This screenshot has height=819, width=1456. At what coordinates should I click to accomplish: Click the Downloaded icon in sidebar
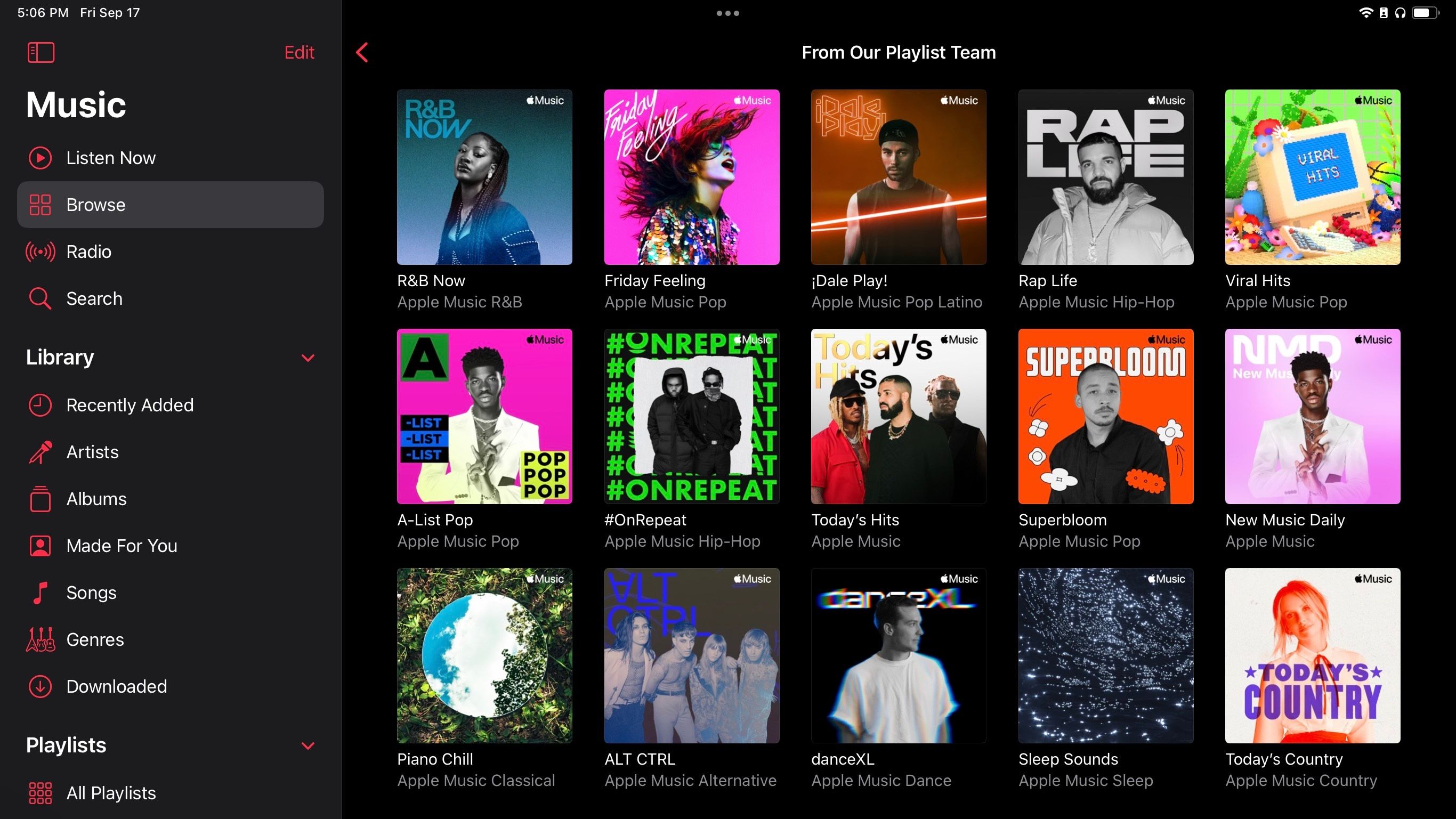[x=40, y=686]
